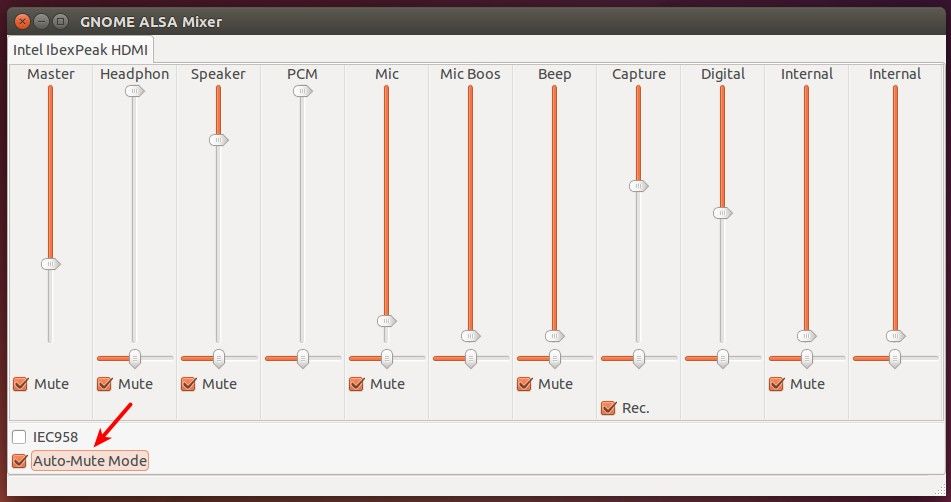Select the Intel IbexPeak HDMI tab
Screen dimensions: 951x502
(80, 50)
